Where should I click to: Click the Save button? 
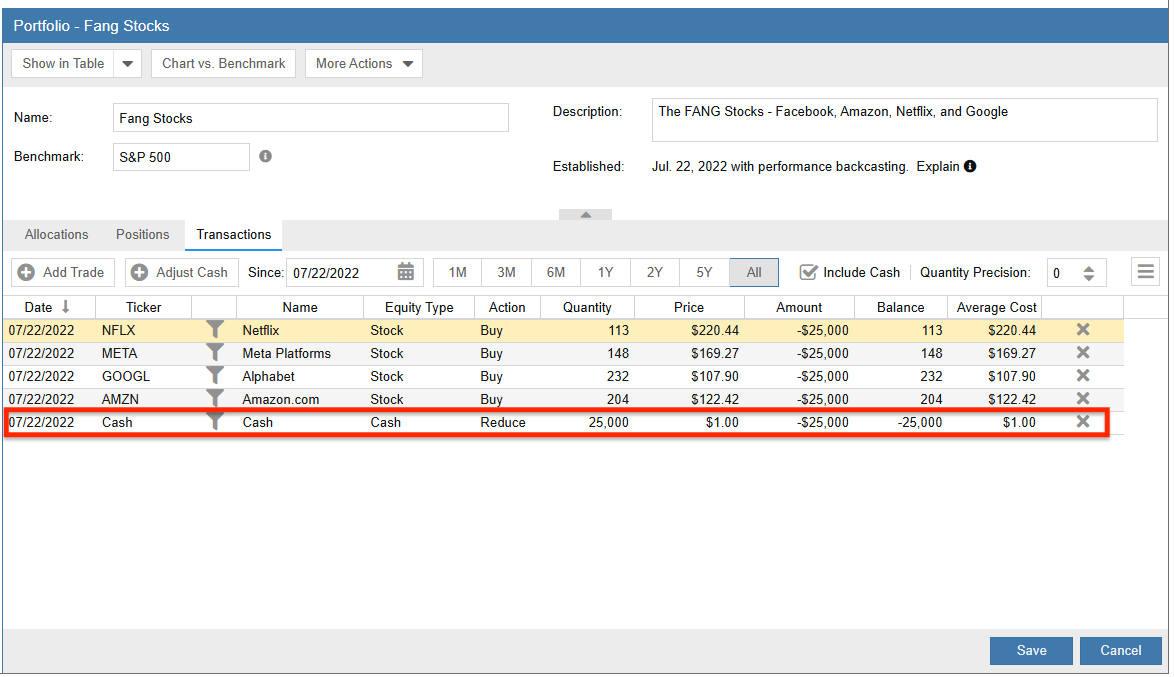(x=1031, y=651)
